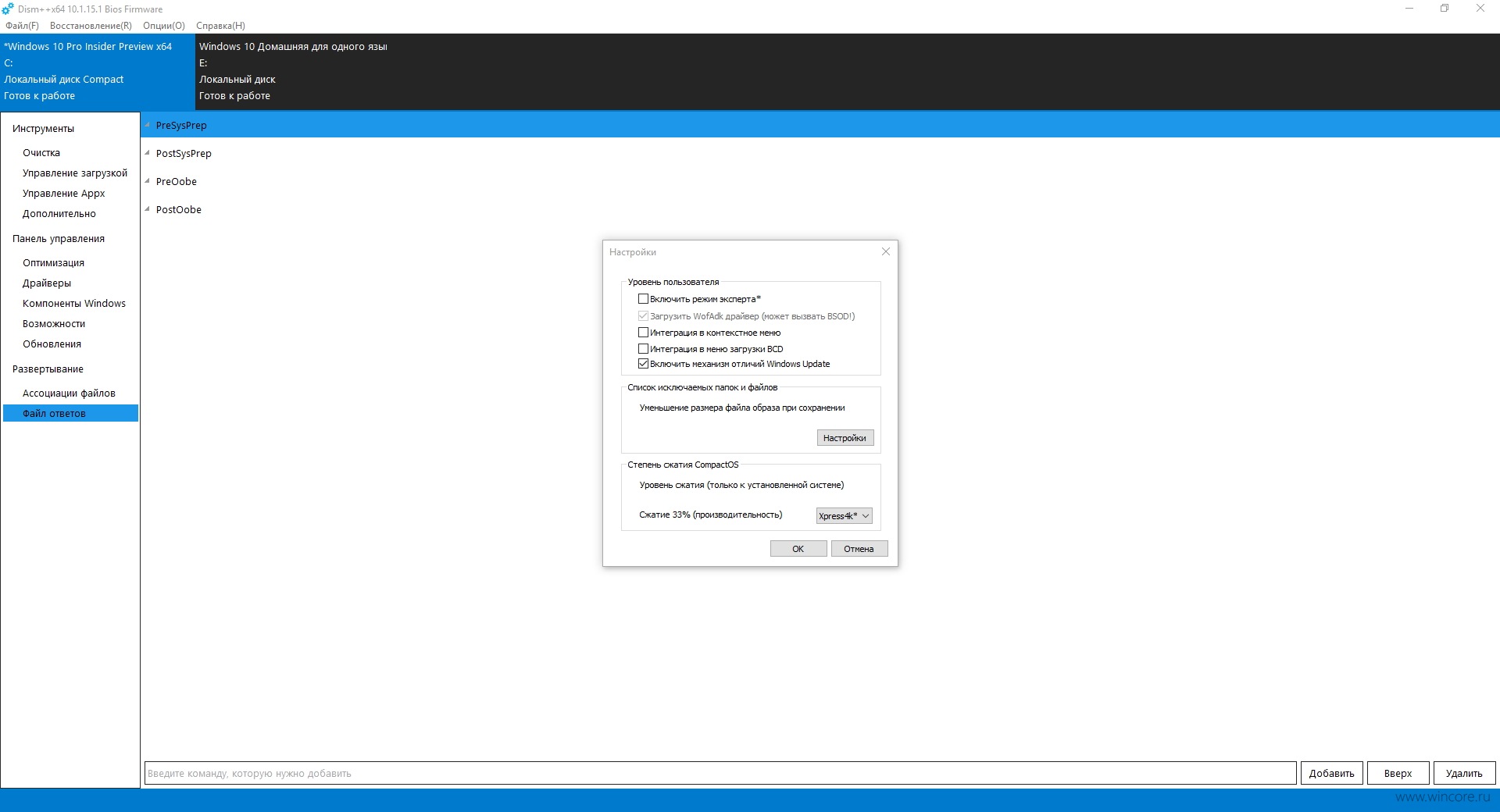Expand the PostOobe section arrow
The width and height of the screenshot is (1500, 812).
click(x=147, y=209)
